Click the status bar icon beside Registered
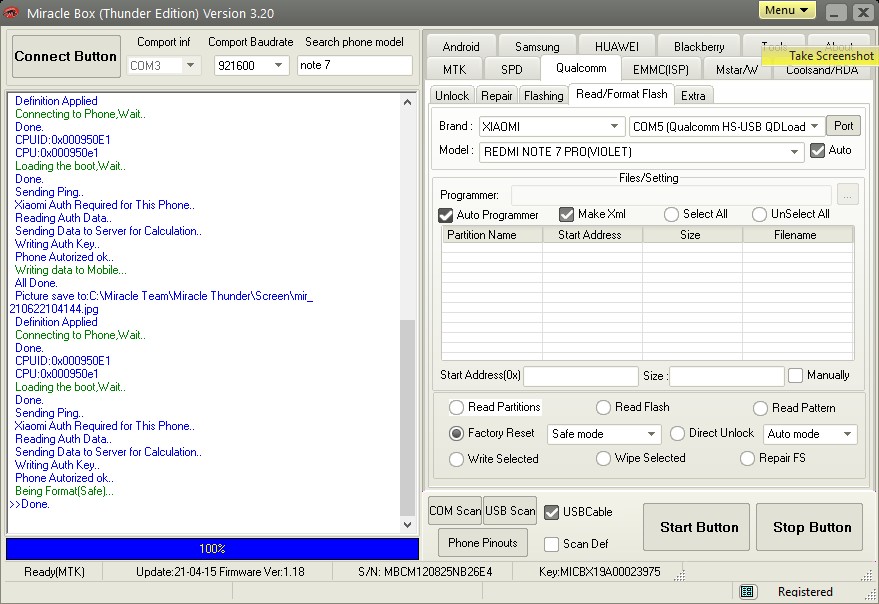The height and width of the screenshot is (604, 879). (747, 592)
